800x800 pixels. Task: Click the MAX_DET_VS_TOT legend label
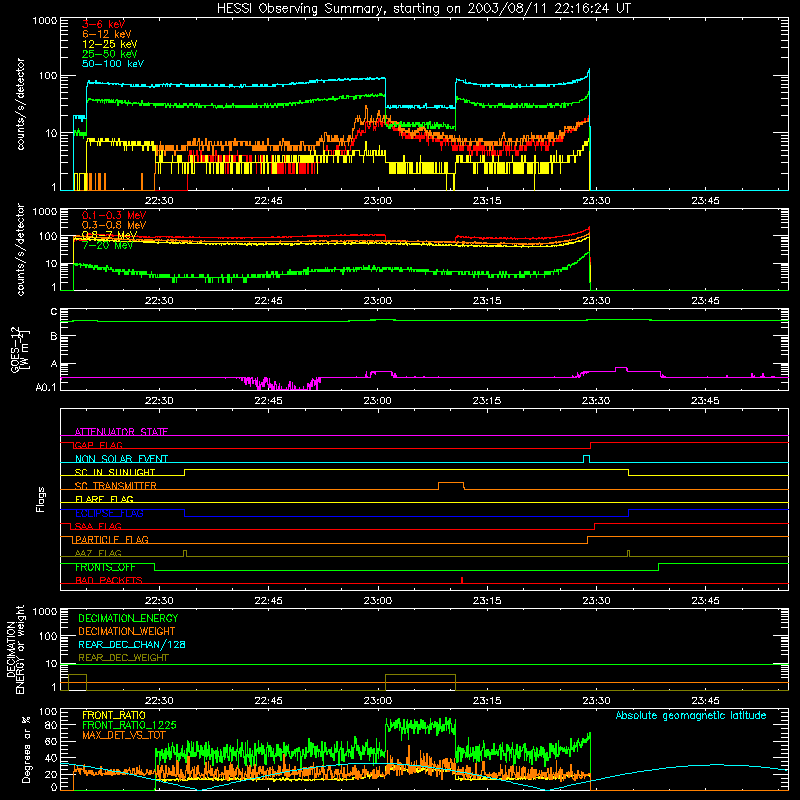coord(124,735)
